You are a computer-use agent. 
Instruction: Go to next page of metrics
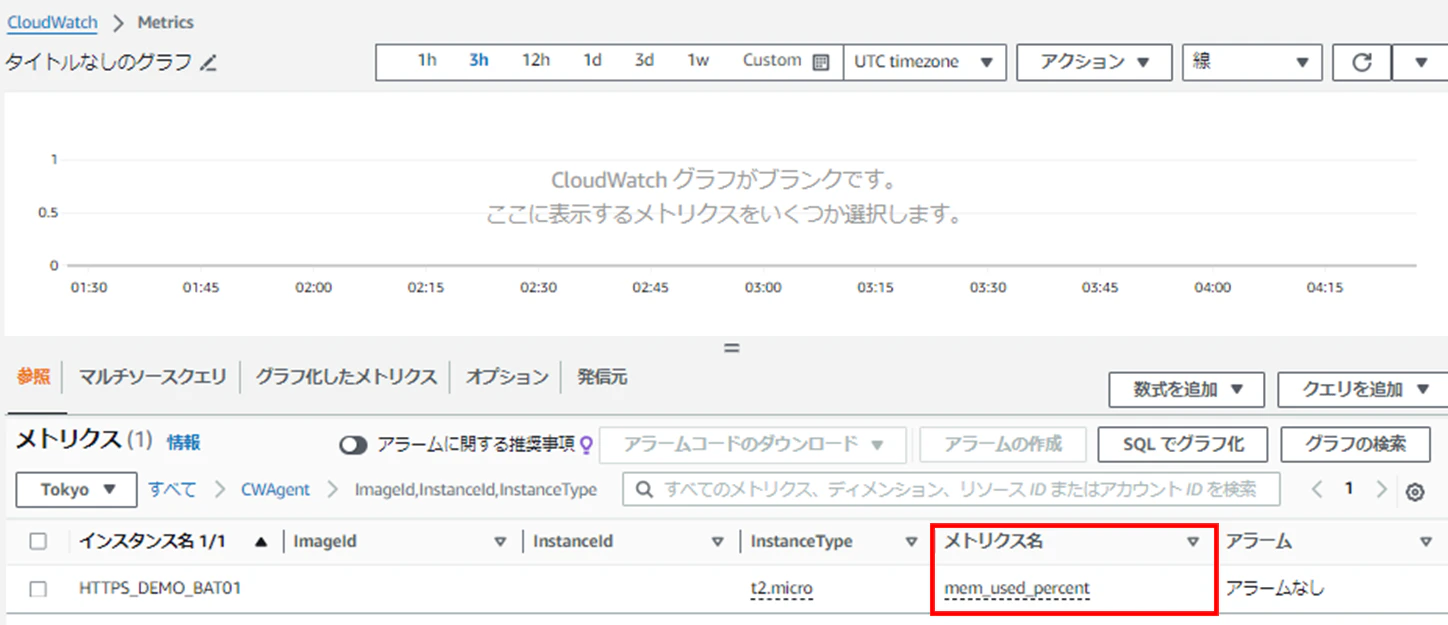point(1381,489)
